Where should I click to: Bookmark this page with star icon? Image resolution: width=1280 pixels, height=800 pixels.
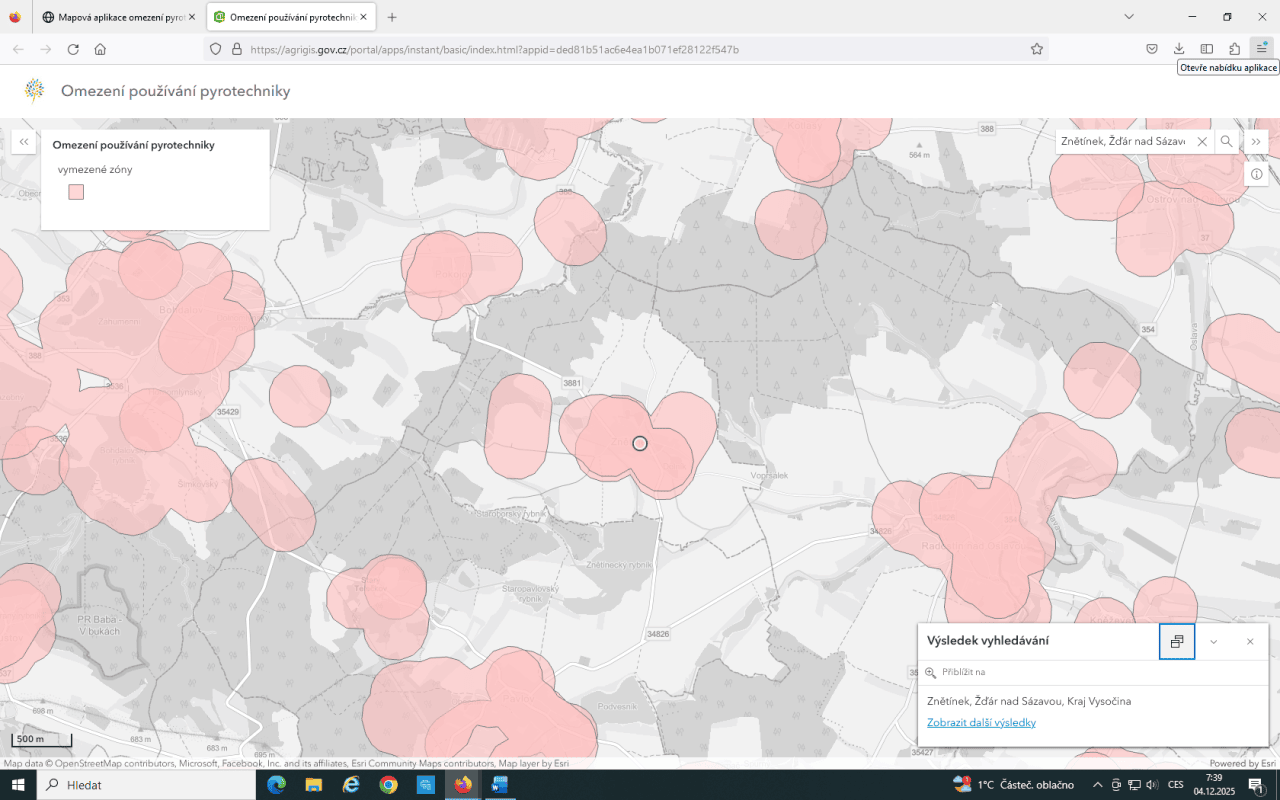coord(1037,49)
